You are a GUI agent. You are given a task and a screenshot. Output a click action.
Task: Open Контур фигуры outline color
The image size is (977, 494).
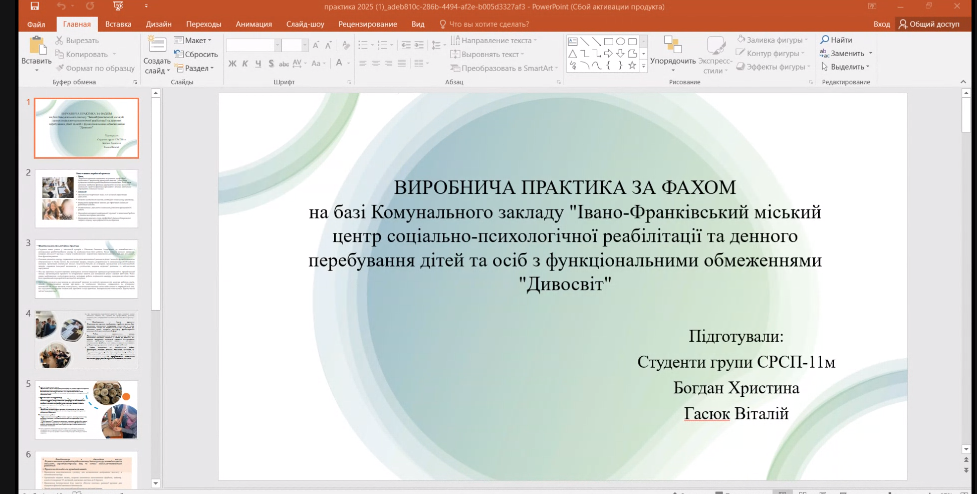coord(771,54)
